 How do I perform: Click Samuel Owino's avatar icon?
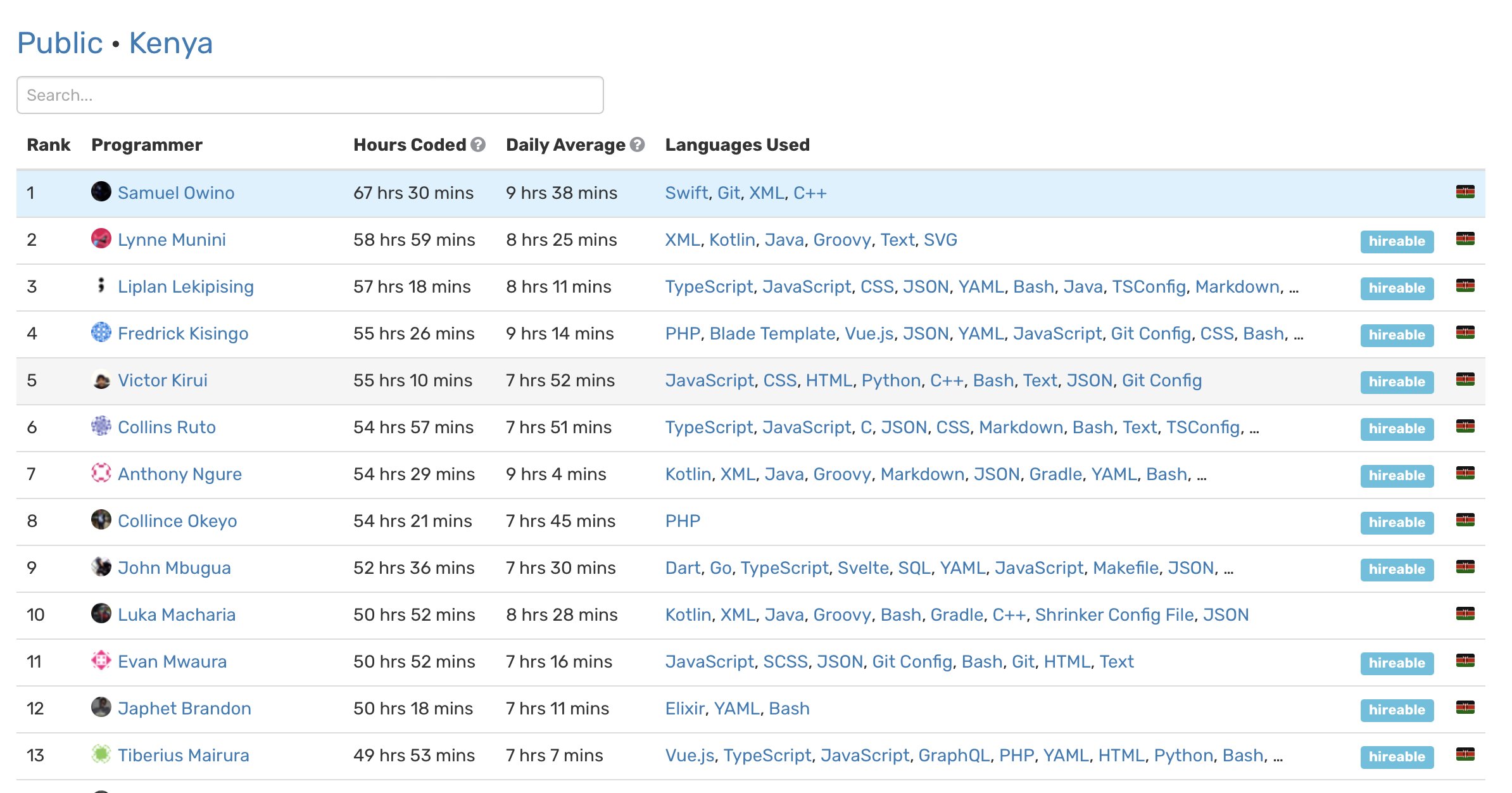click(x=101, y=191)
